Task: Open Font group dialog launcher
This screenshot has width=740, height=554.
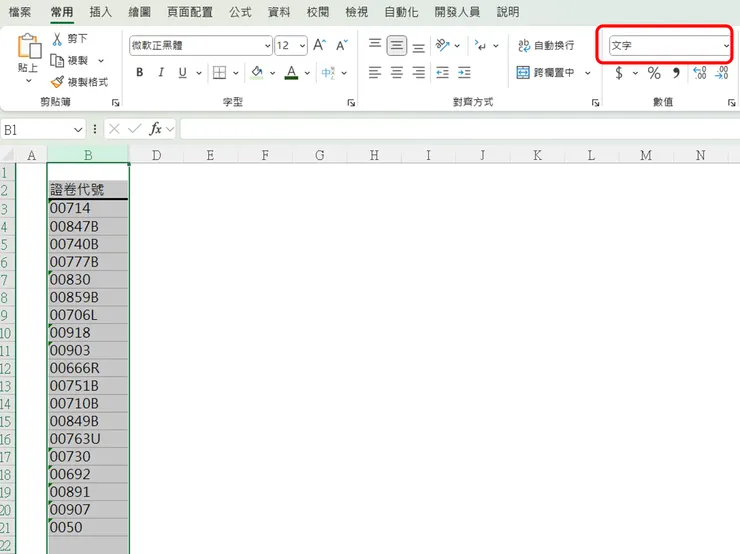Action: coord(351,103)
